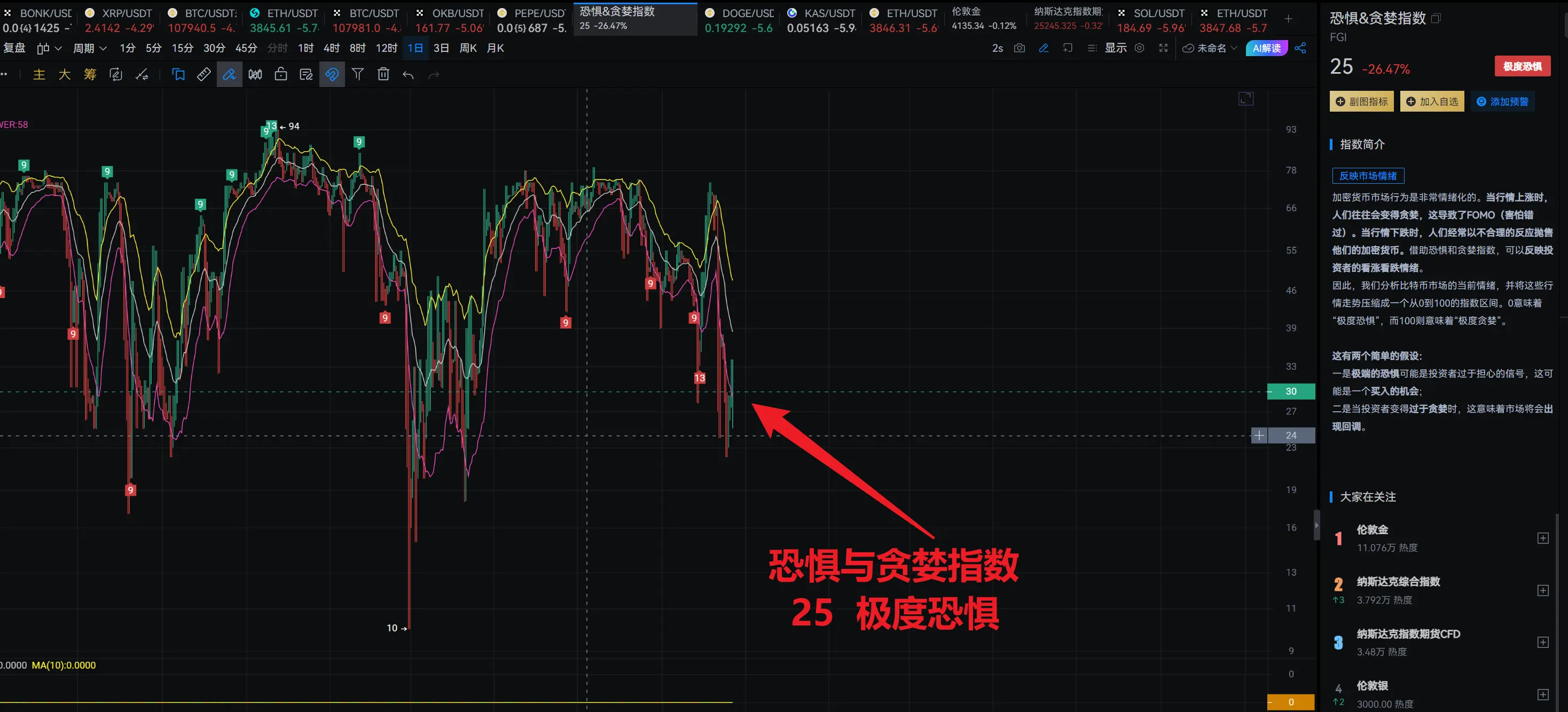Click the add-window layout icon
Image resolution: width=1568 pixels, height=712 pixels.
point(1068,48)
